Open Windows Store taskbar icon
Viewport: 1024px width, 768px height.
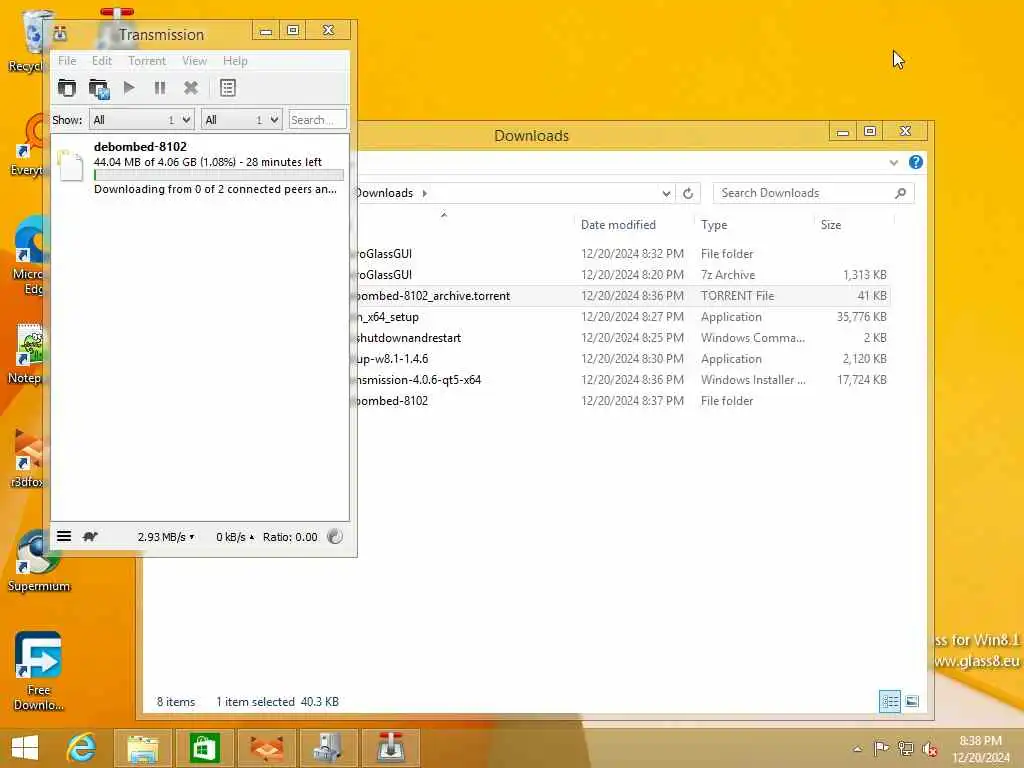pos(204,748)
